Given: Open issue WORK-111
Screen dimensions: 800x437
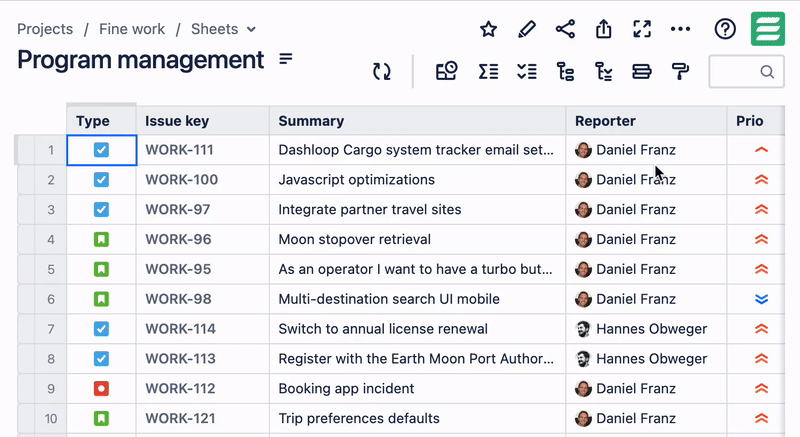Looking at the screenshot, I should [x=179, y=150].
